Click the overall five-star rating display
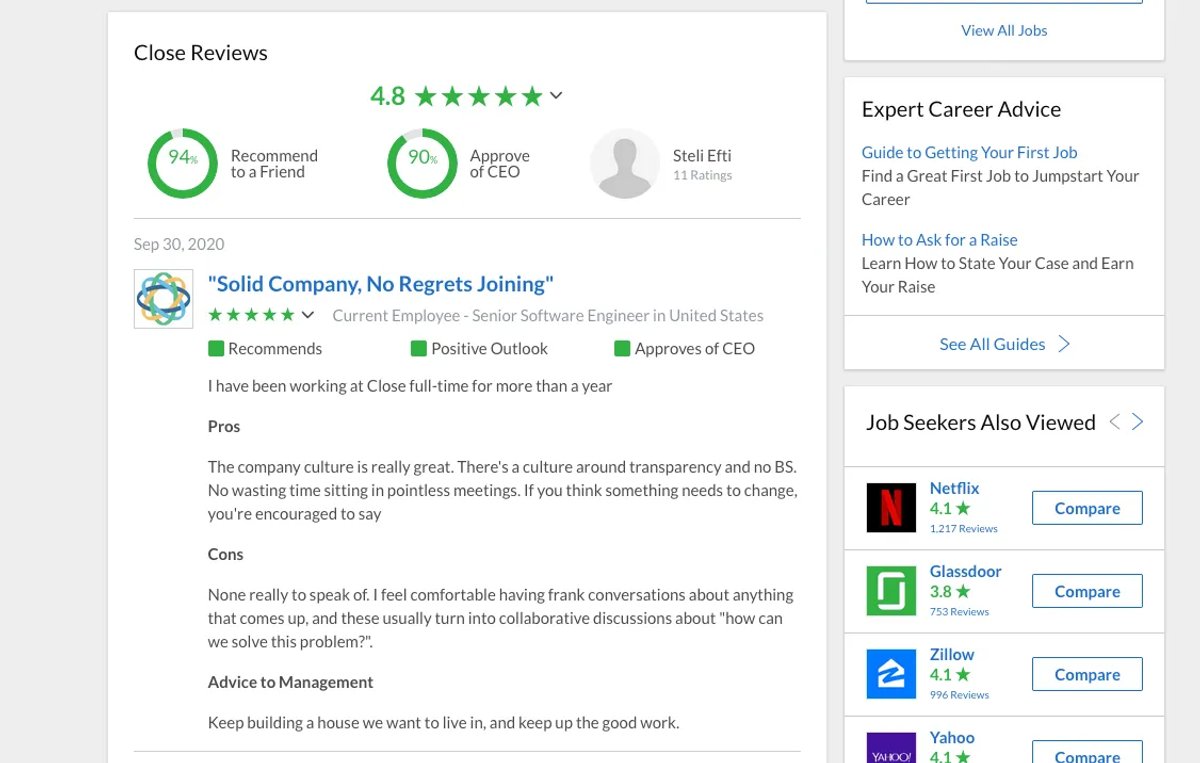 point(478,96)
